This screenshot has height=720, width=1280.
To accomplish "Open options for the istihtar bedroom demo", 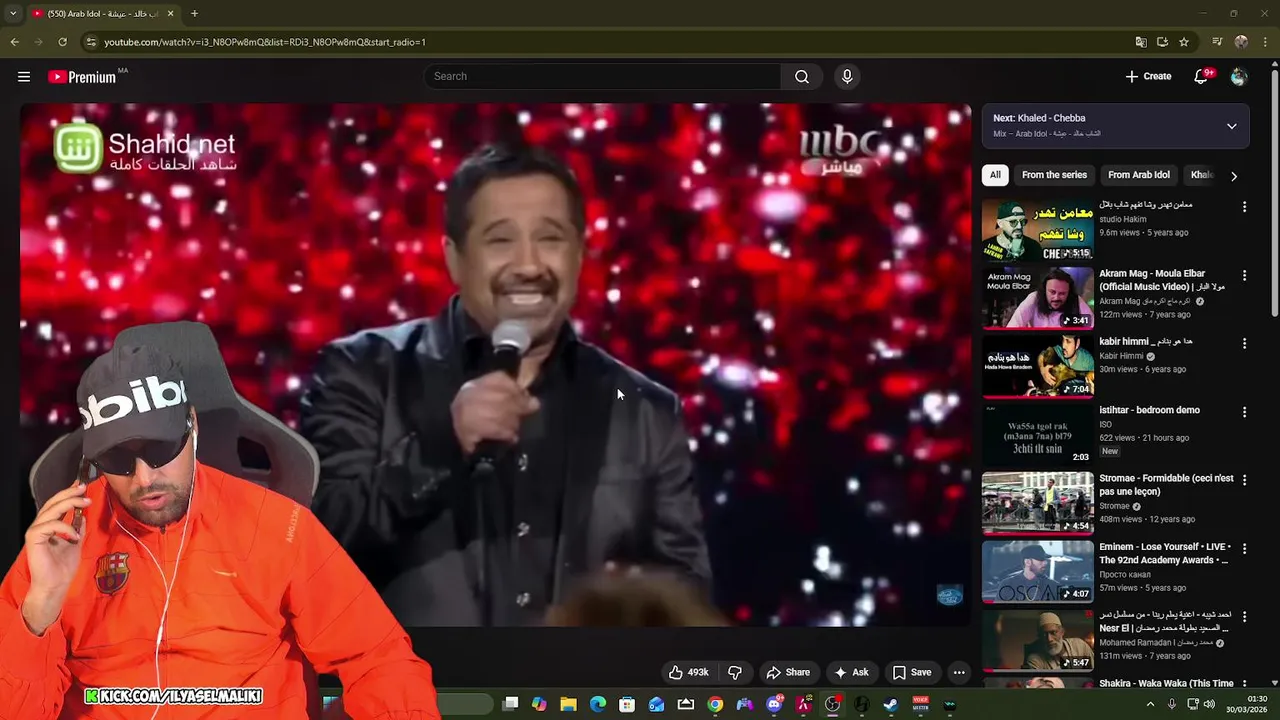I will (1244, 412).
